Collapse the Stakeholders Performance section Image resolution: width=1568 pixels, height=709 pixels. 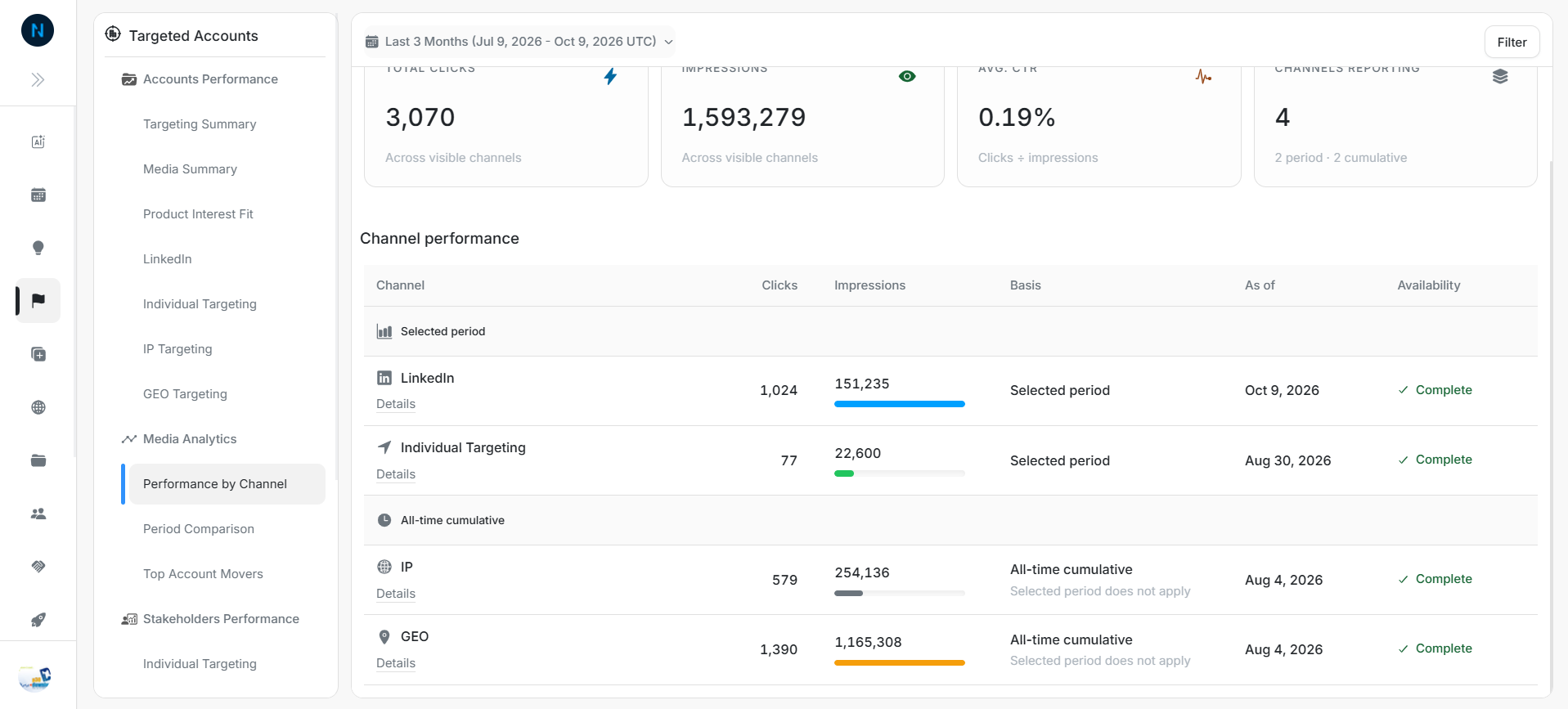click(x=221, y=619)
